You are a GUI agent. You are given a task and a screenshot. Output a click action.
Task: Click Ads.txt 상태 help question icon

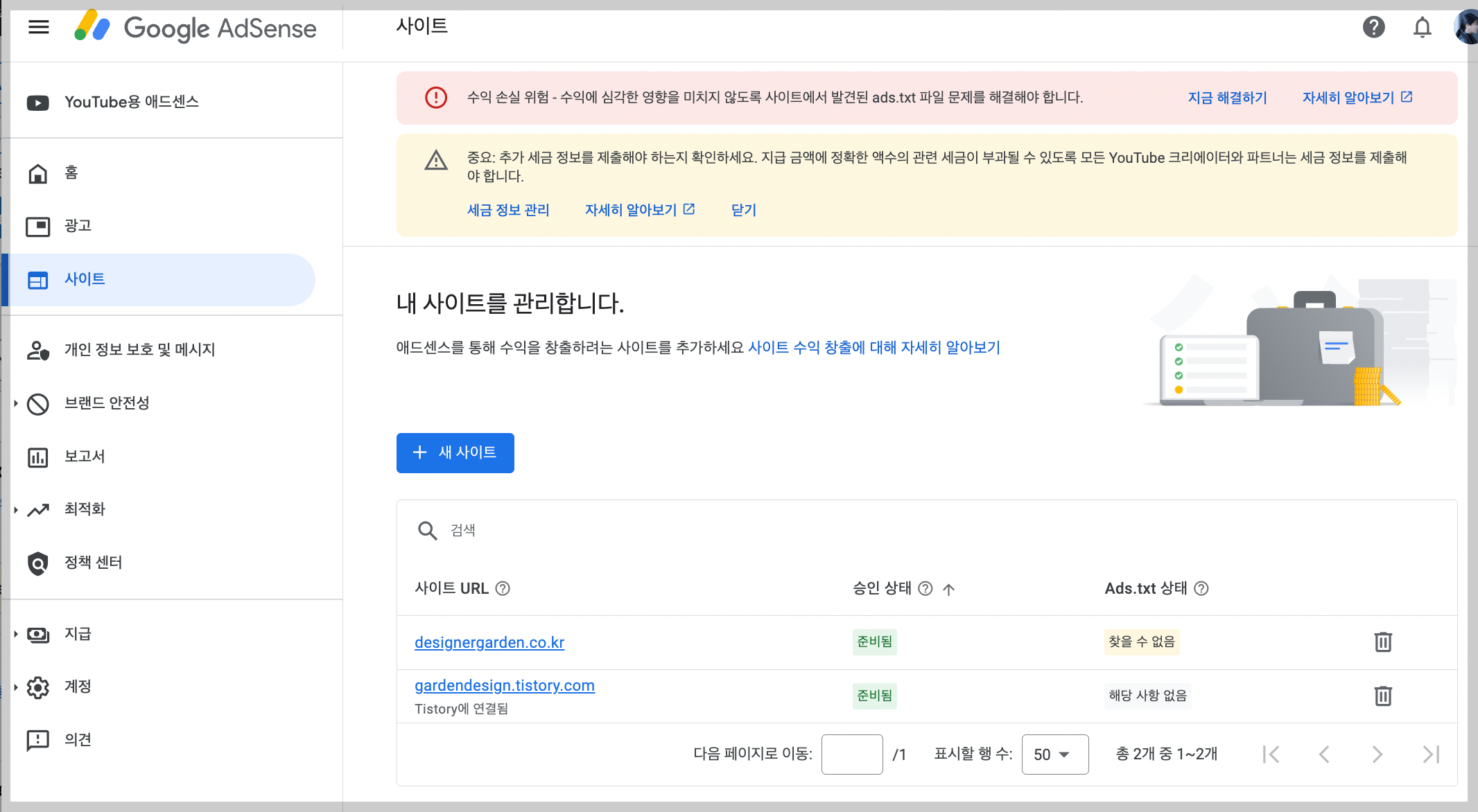(x=1201, y=589)
